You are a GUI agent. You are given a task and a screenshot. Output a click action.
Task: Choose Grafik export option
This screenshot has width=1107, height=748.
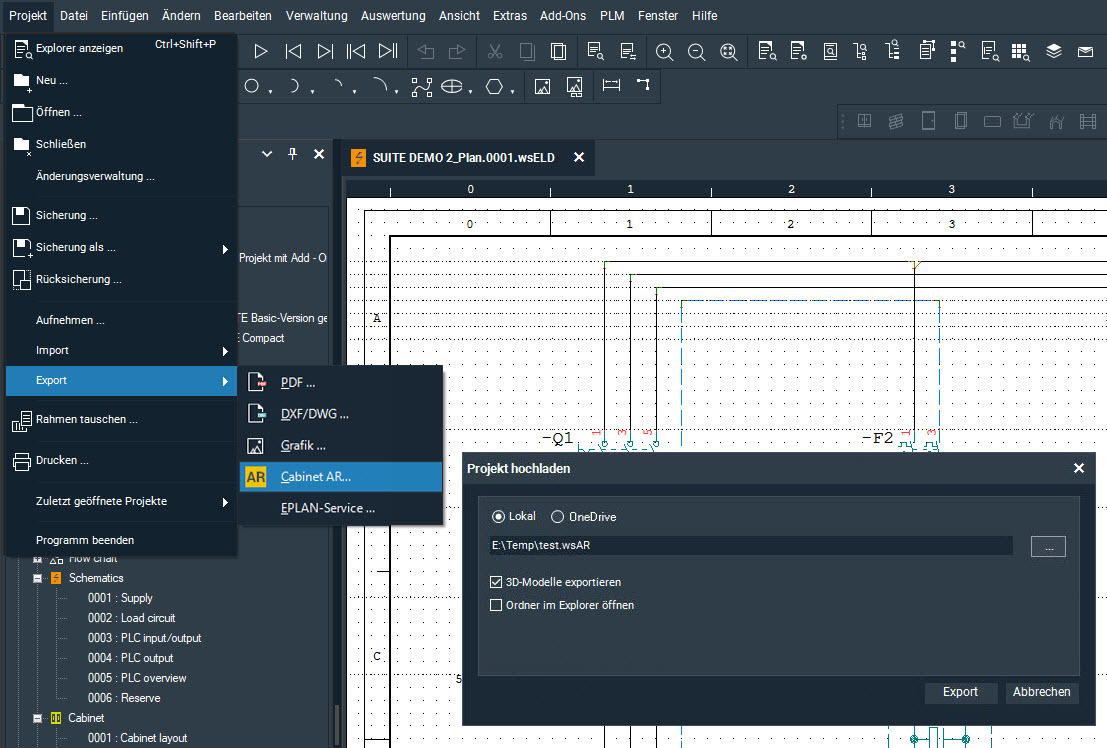[341, 446]
